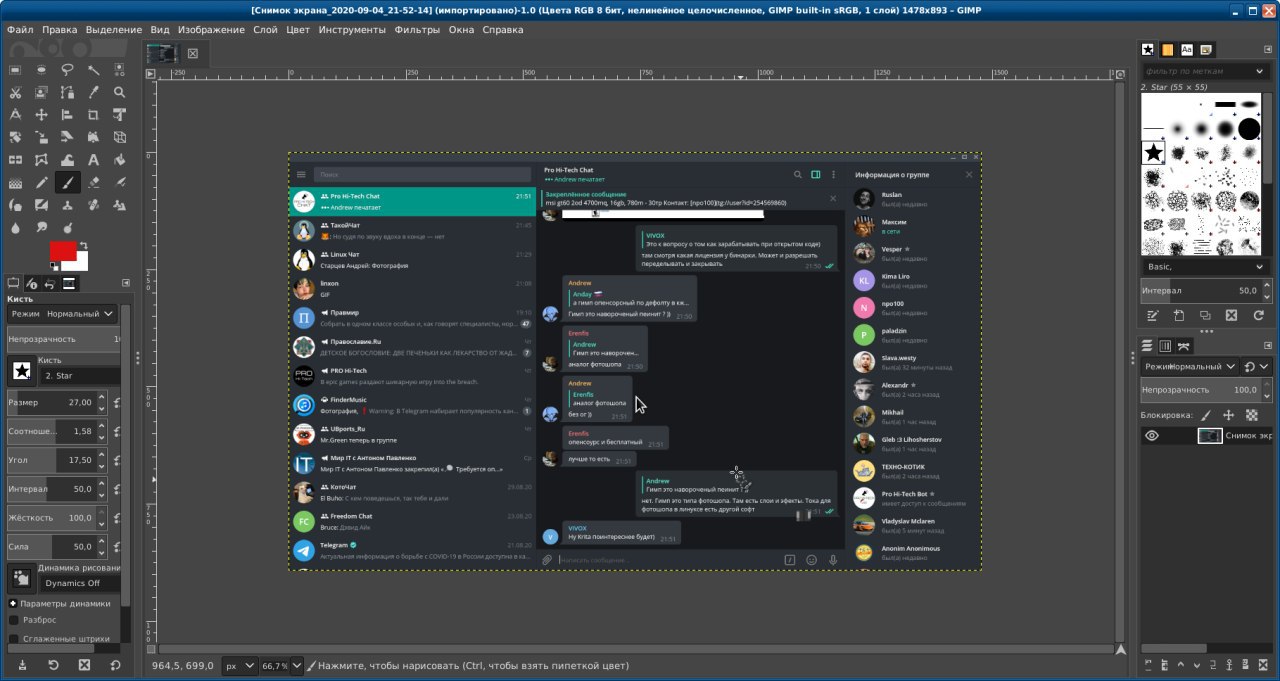The image size is (1280, 681).
Task: Open tool options tab configuration menu arrow
Action: click(x=125, y=283)
